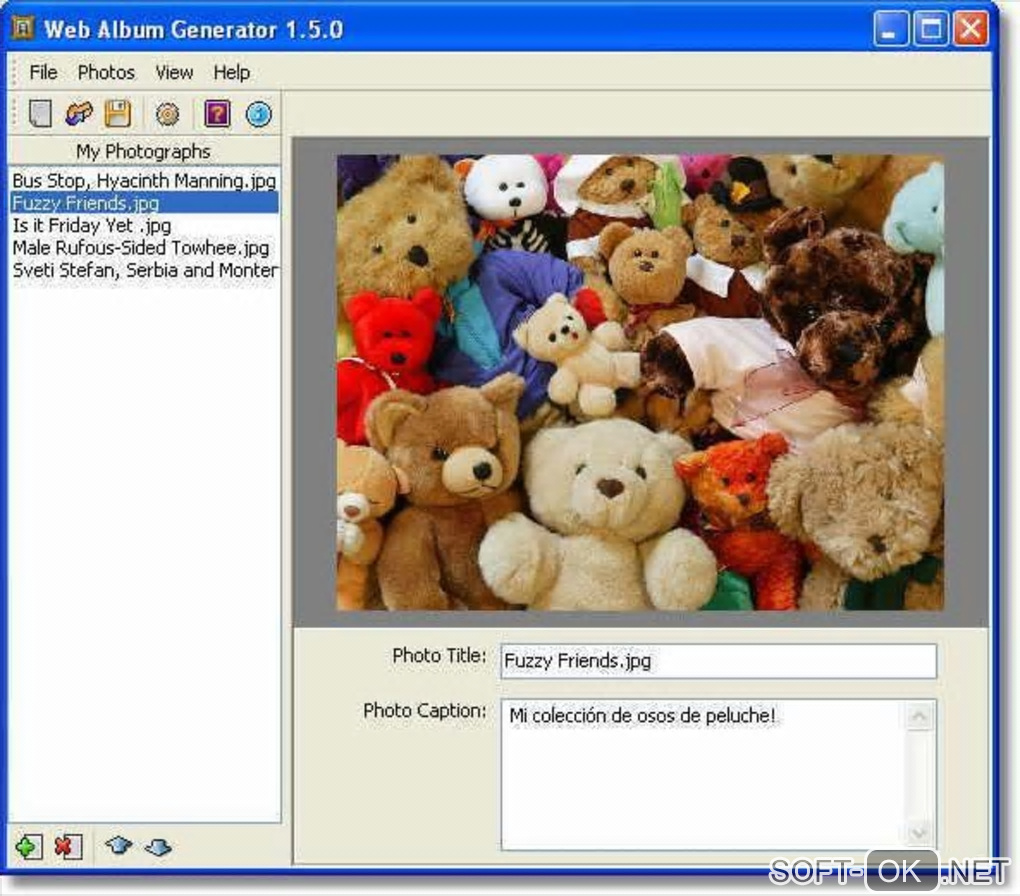
Task: Select the Sveti Stefan, Serbia photo entry
Action: coord(144,269)
